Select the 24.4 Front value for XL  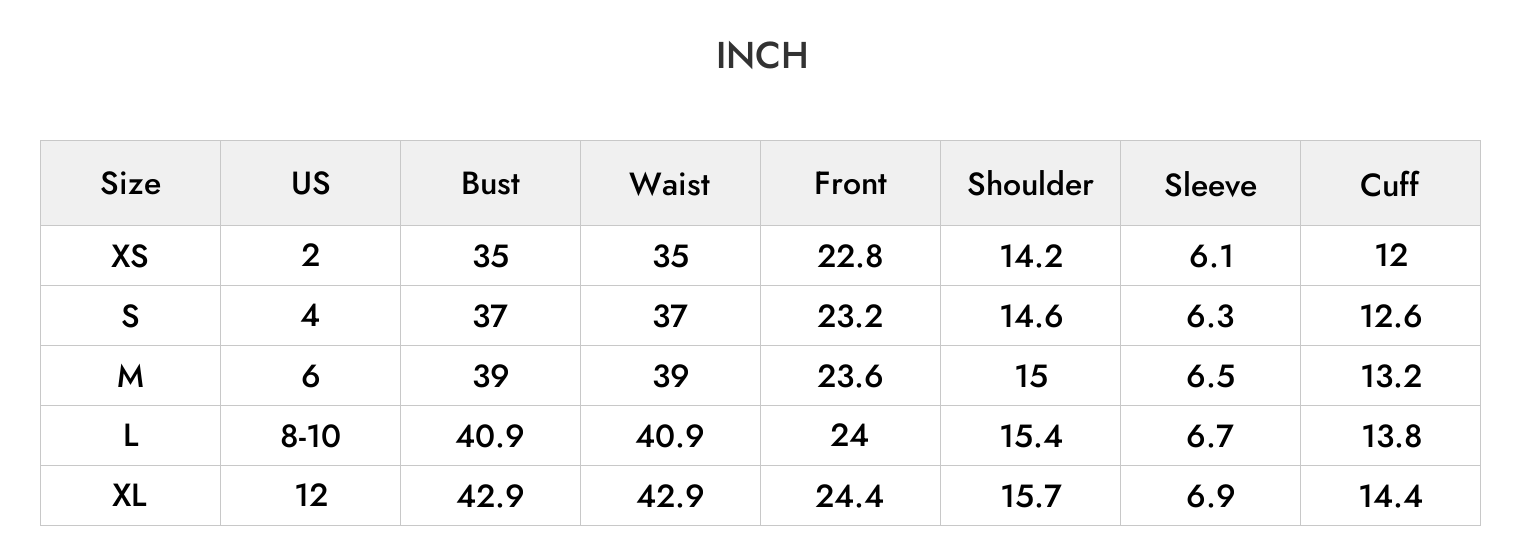pos(850,495)
